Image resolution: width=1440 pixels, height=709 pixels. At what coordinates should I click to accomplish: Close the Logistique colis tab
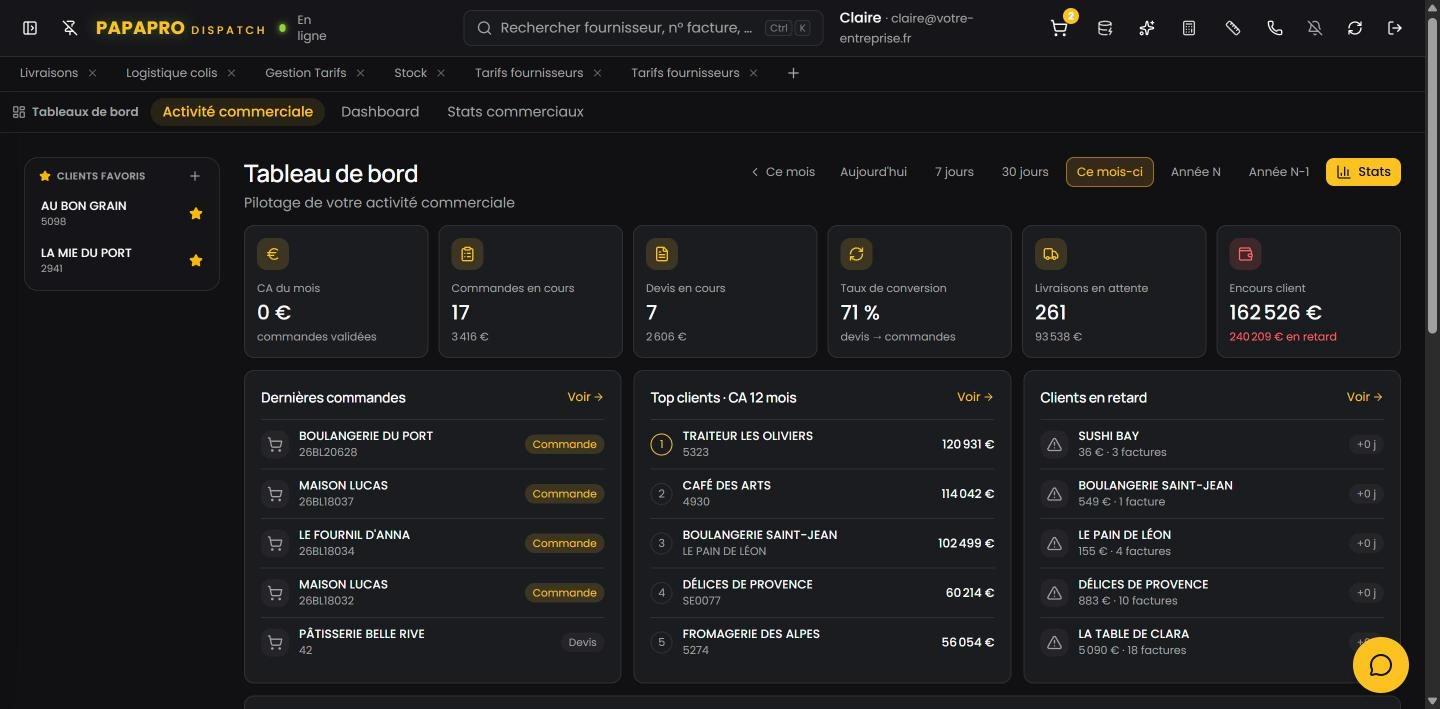point(231,73)
